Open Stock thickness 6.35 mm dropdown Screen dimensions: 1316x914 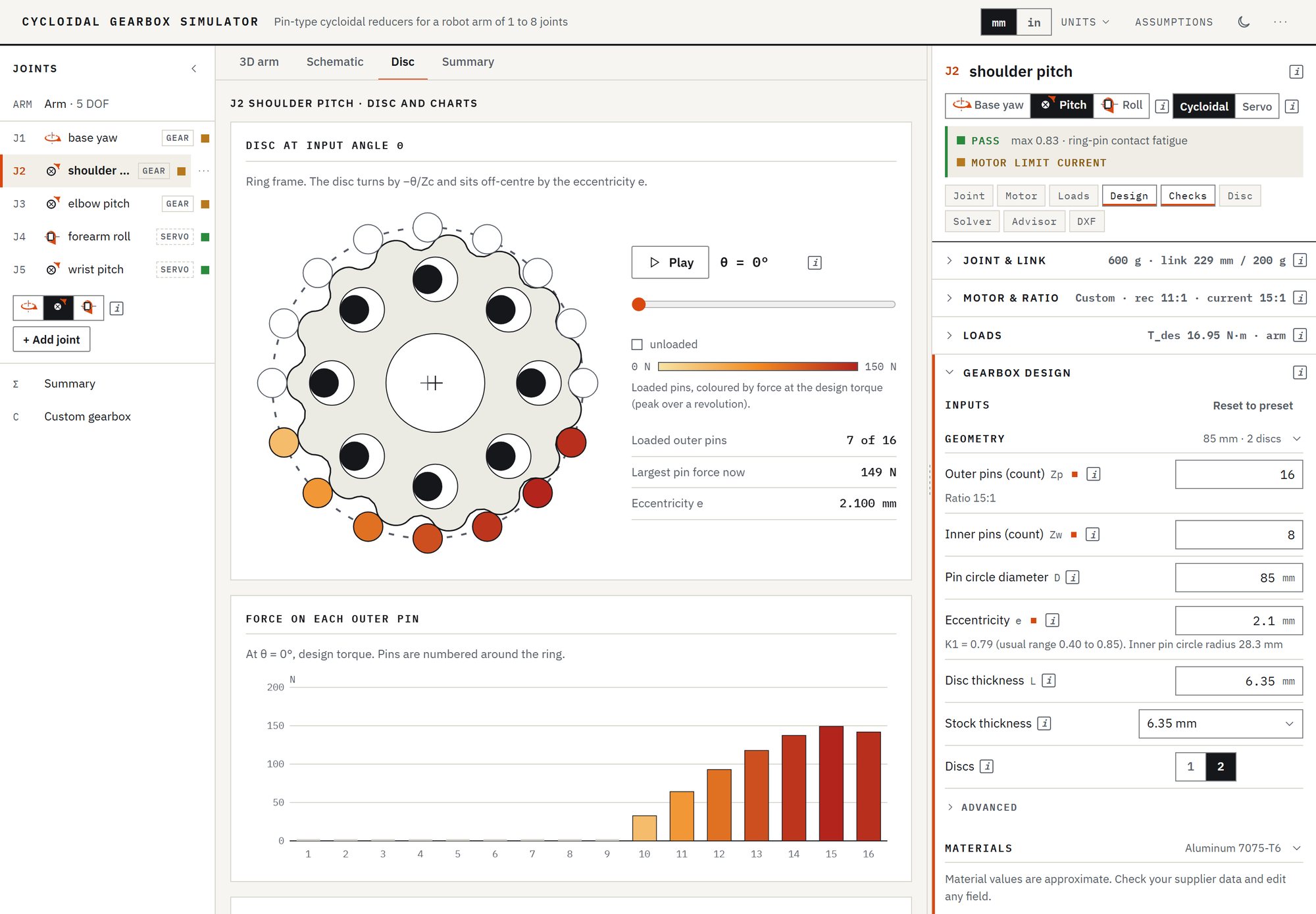(x=1221, y=724)
